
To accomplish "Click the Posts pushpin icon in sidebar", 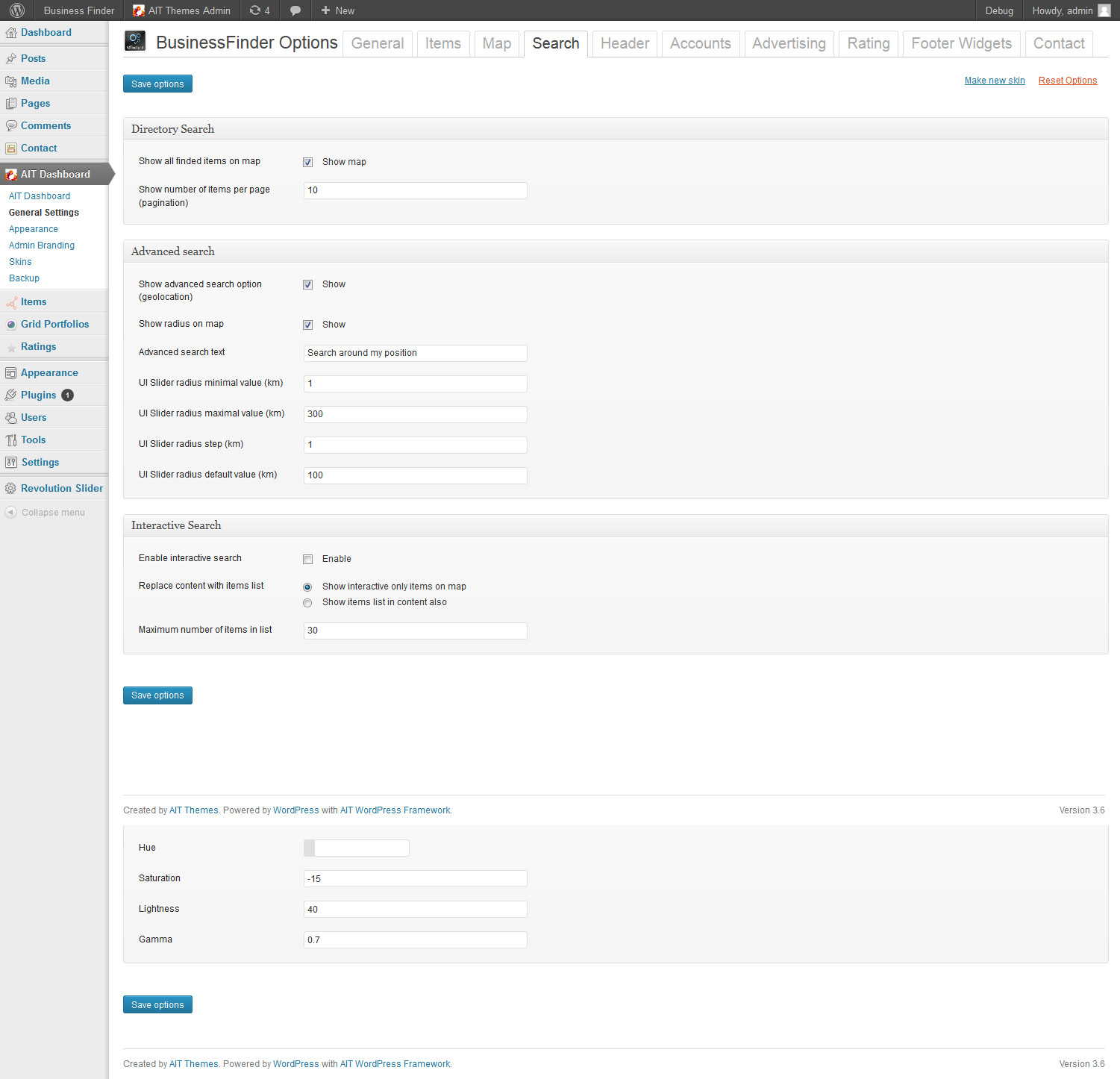I will 11,58.
